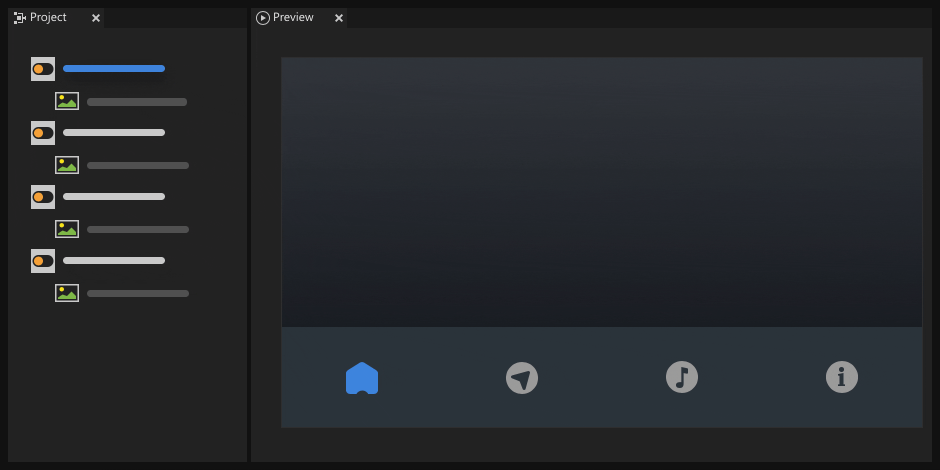This screenshot has height=470, width=940.
Task: Select the third image node icon
Action: pos(67,229)
